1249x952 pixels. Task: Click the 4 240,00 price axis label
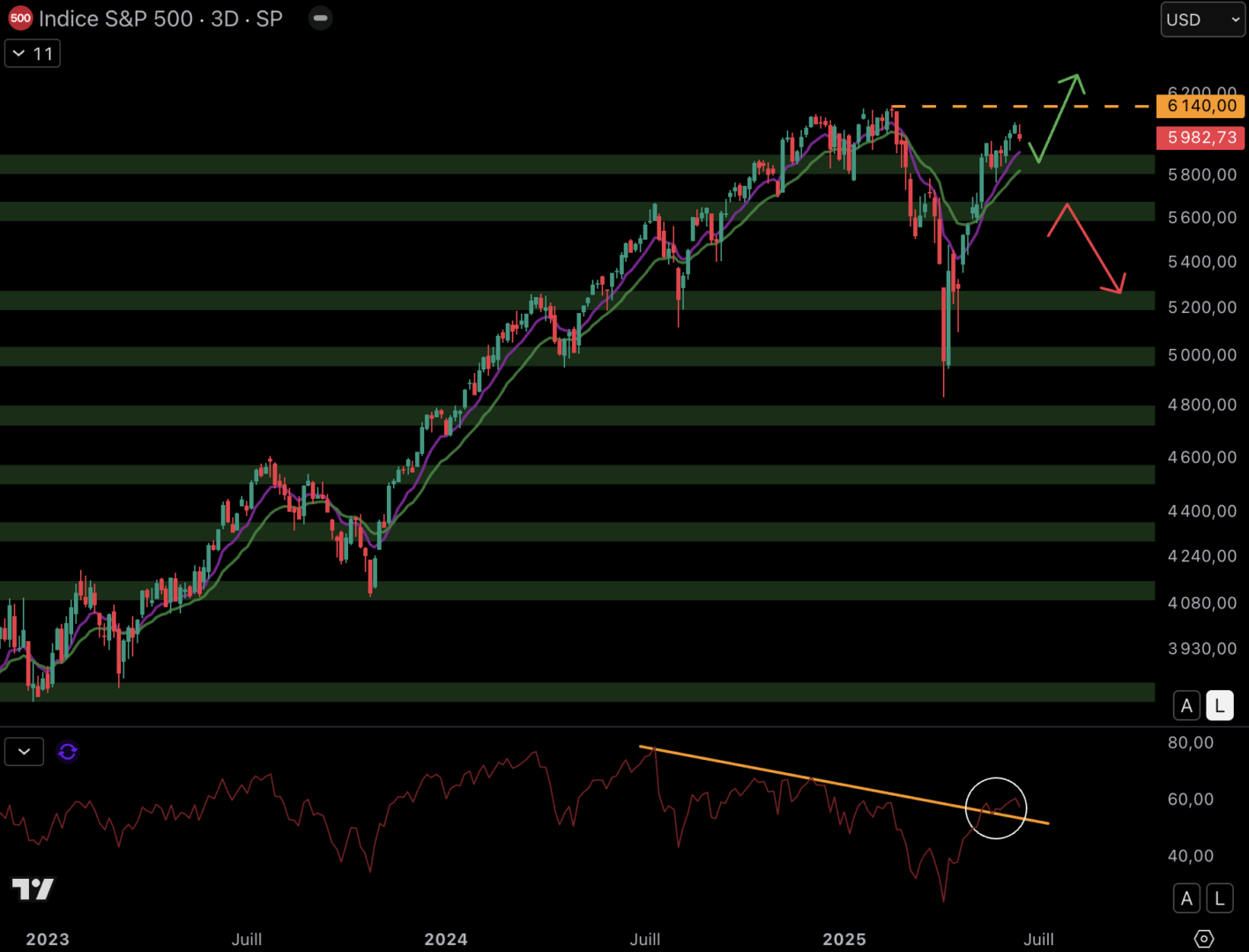[1202, 555]
